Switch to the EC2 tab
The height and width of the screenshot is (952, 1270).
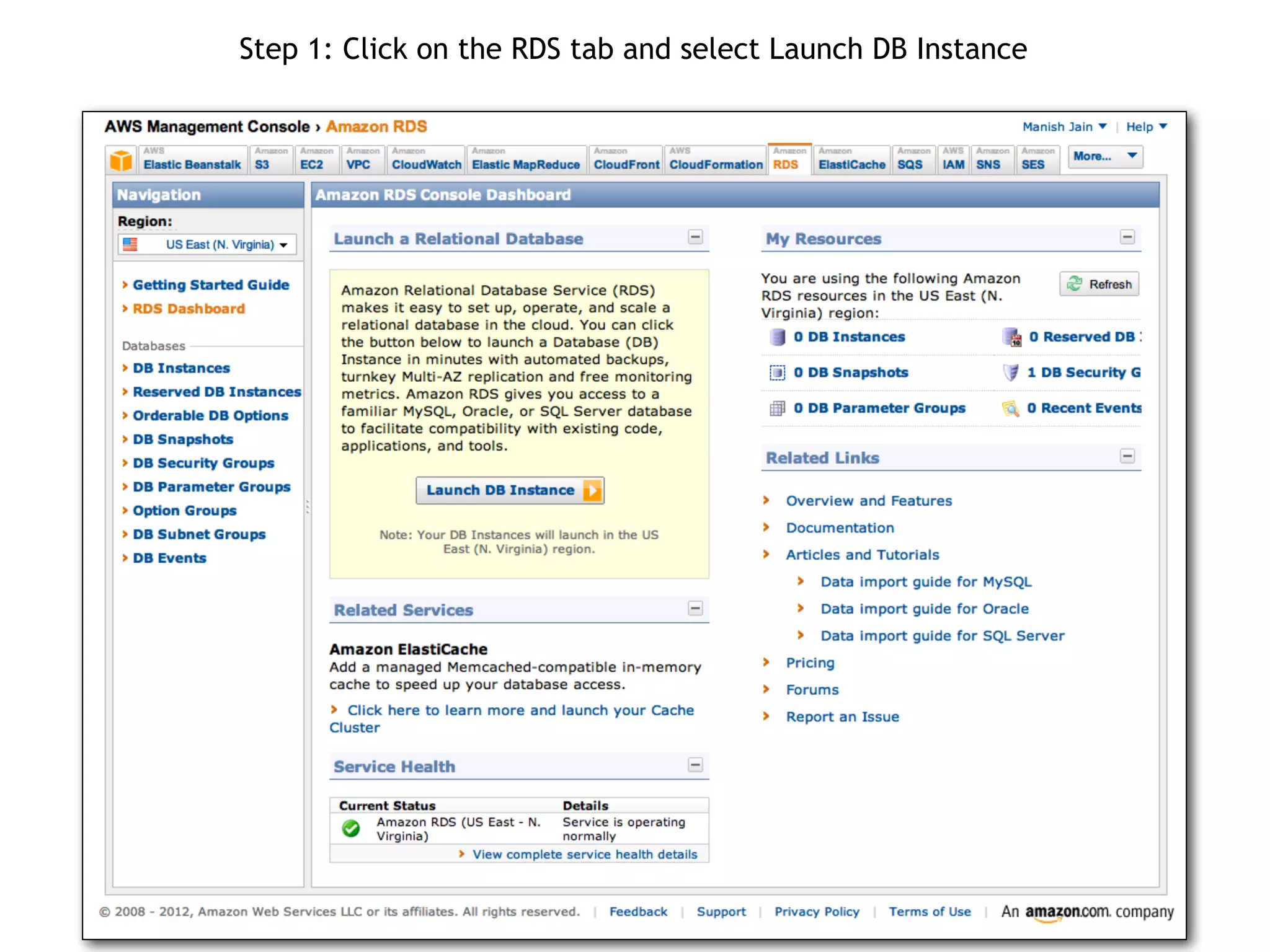point(316,159)
